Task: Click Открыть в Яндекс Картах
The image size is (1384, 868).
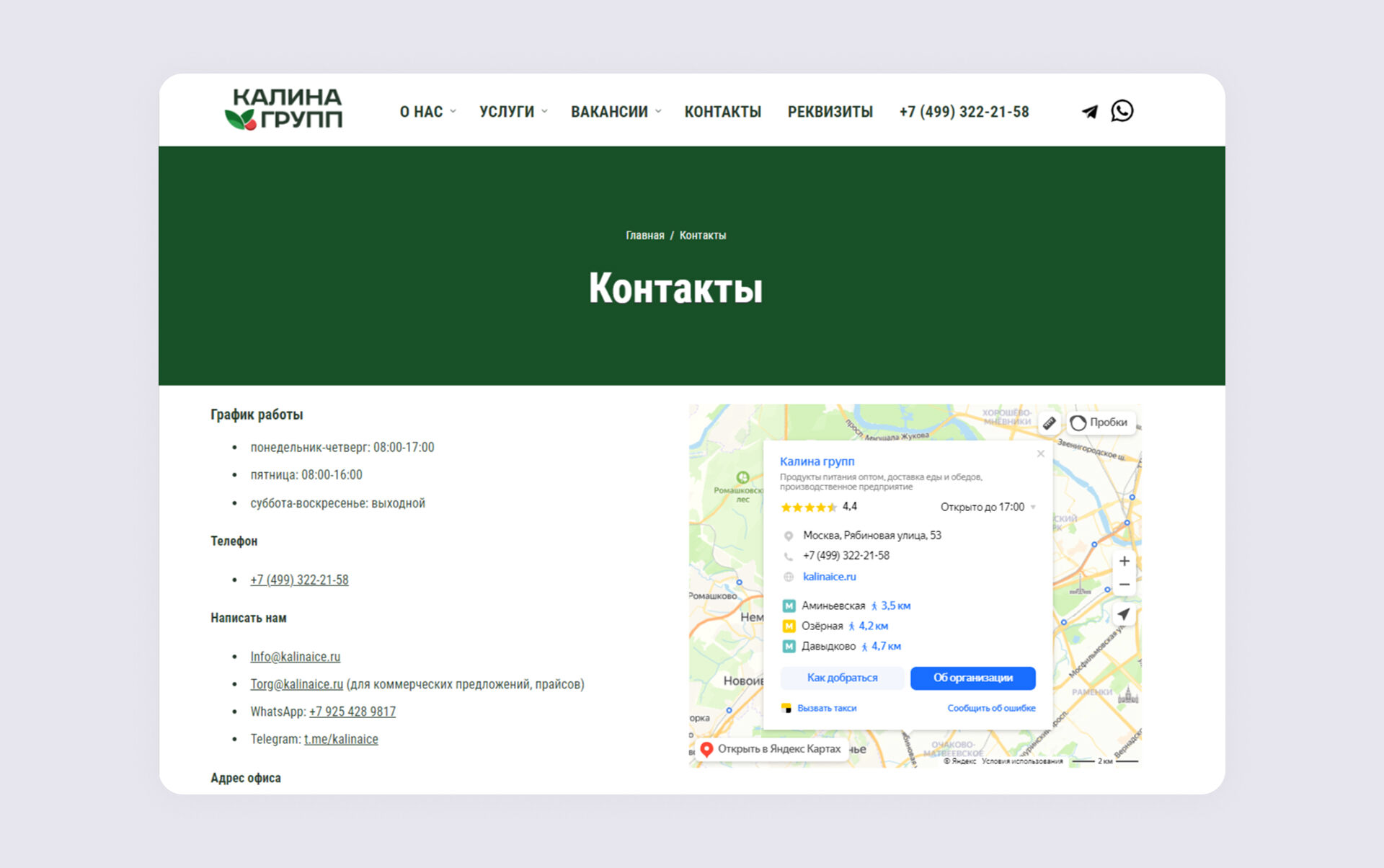Action: [x=771, y=749]
